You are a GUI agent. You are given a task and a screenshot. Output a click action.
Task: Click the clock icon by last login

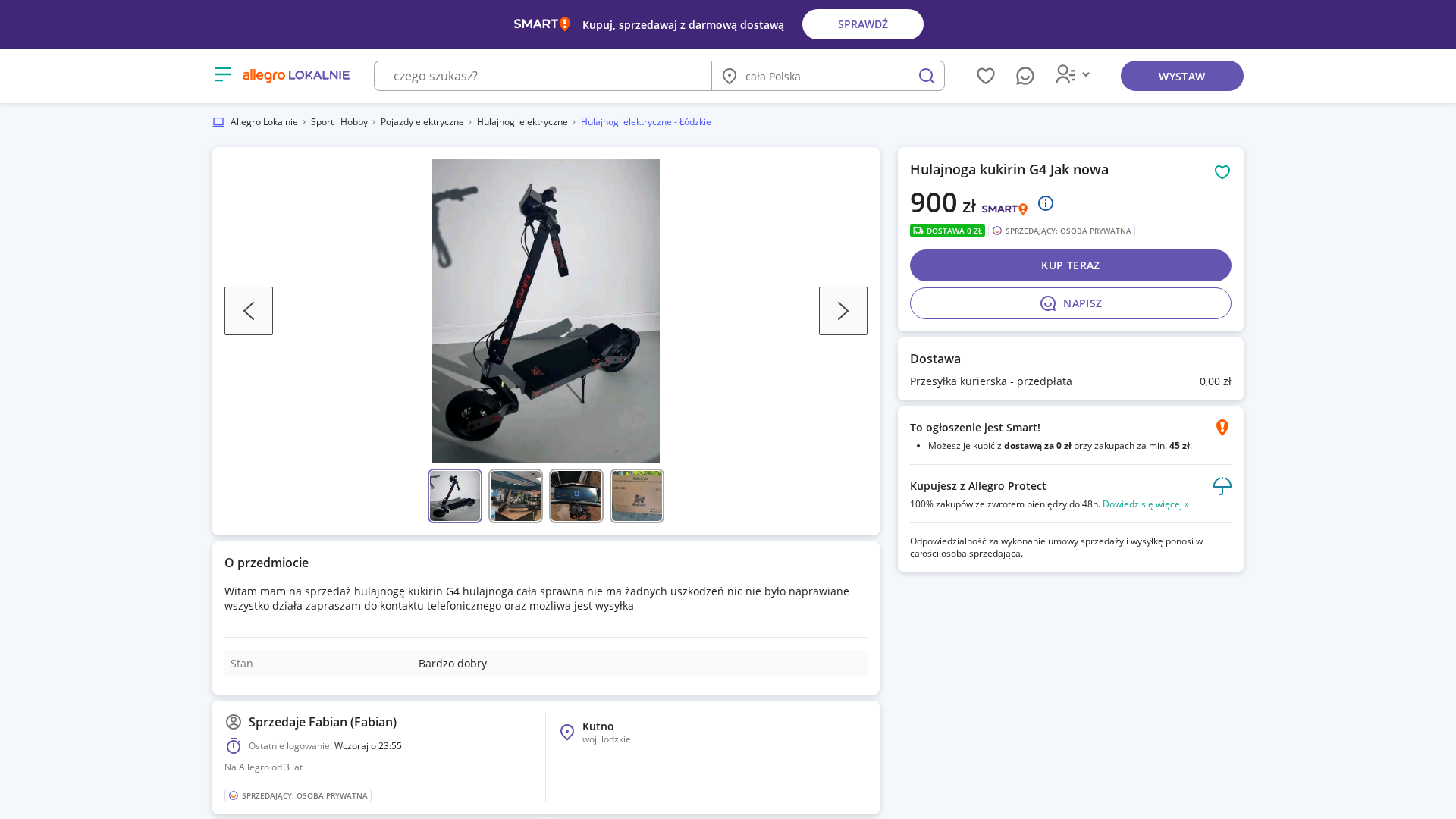tap(234, 746)
